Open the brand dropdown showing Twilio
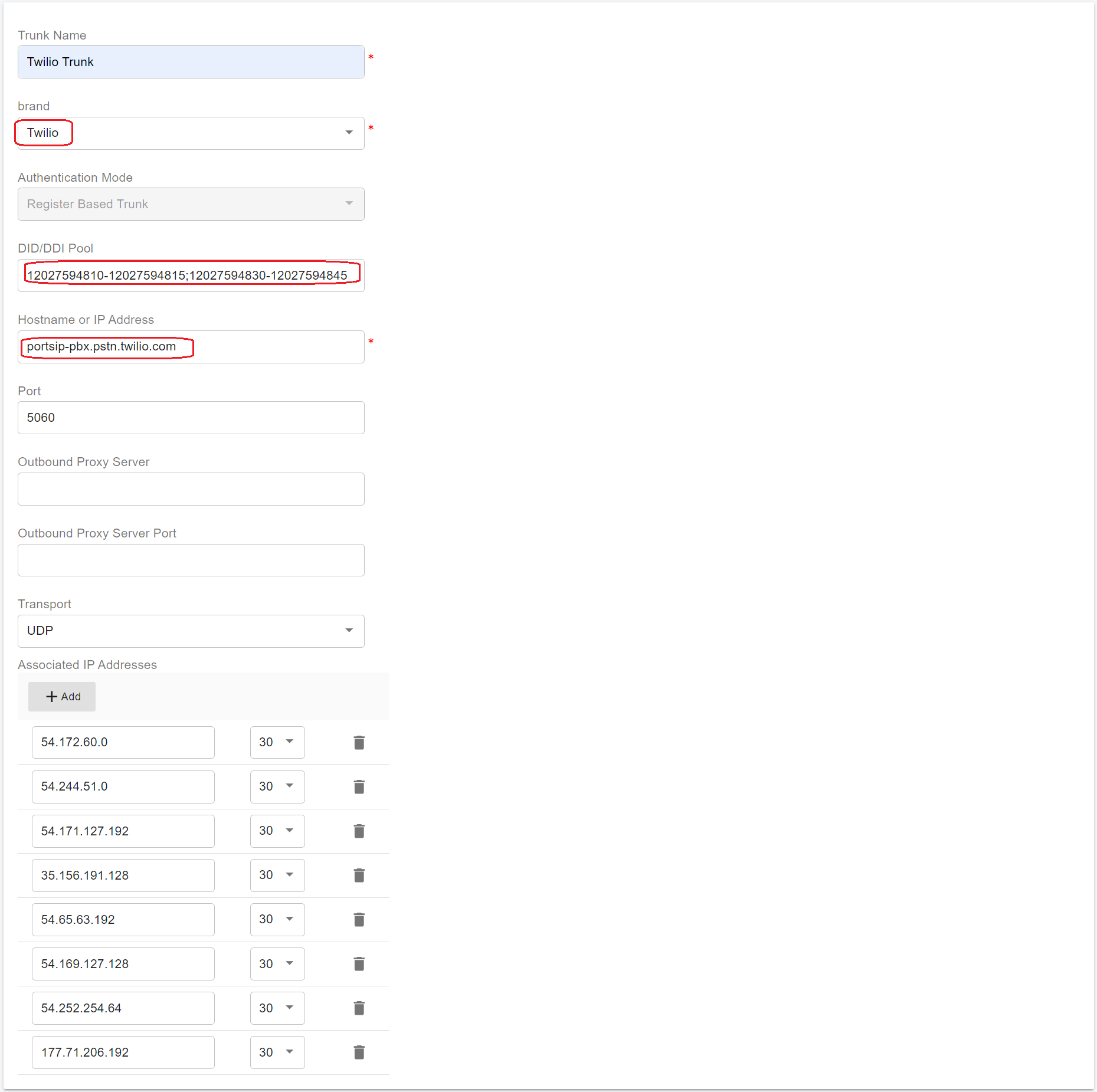1097x1092 pixels. click(191, 133)
